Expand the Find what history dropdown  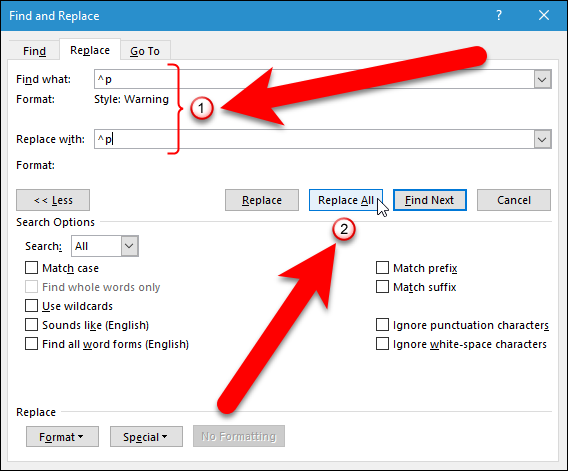pyautogui.click(x=542, y=79)
